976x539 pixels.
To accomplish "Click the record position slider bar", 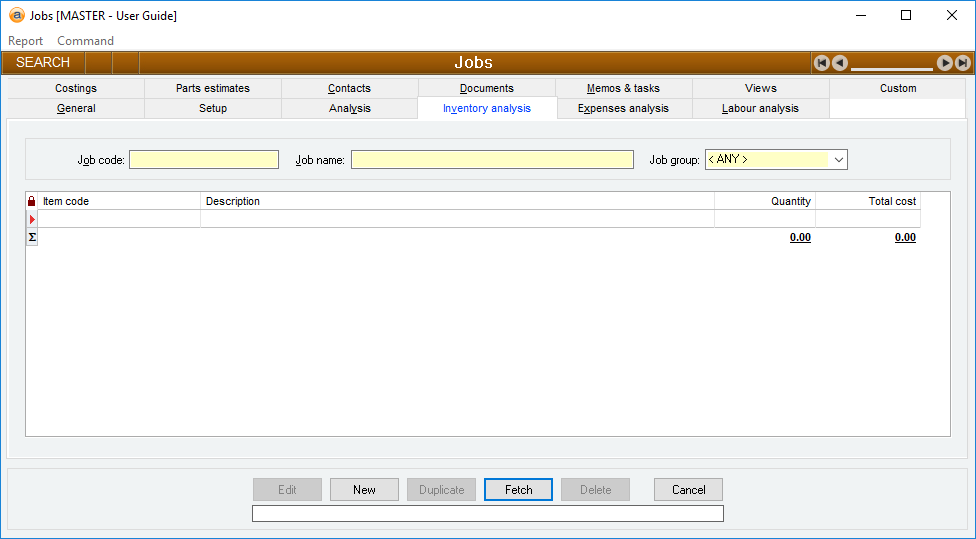I will pyautogui.click(x=891, y=67).
